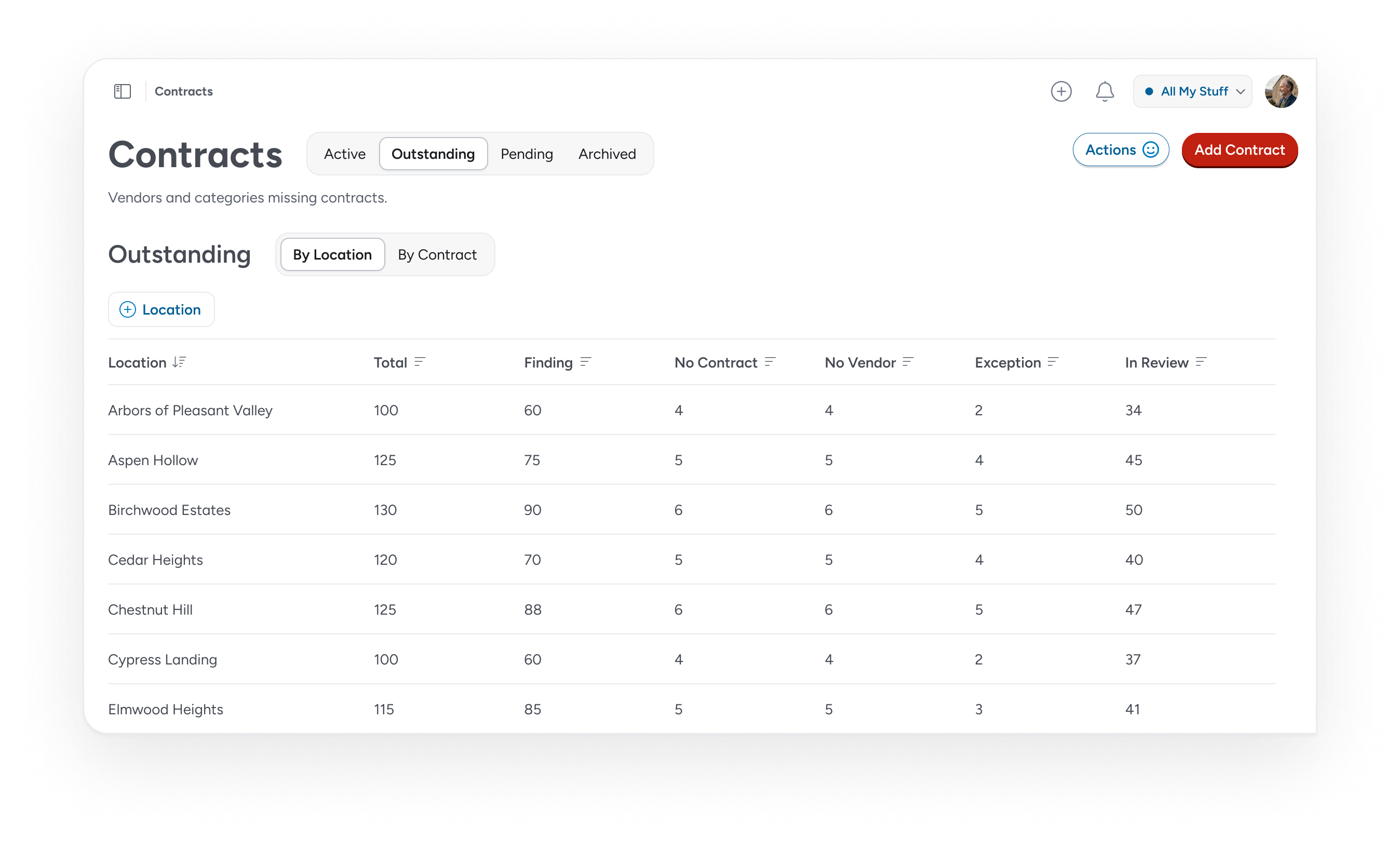Open the Actions menu
1400x842 pixels.
[x=1120, y=150]
